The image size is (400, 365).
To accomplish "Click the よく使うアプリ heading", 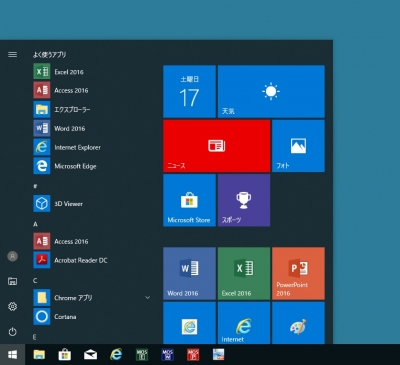I will tap(49, 54).
